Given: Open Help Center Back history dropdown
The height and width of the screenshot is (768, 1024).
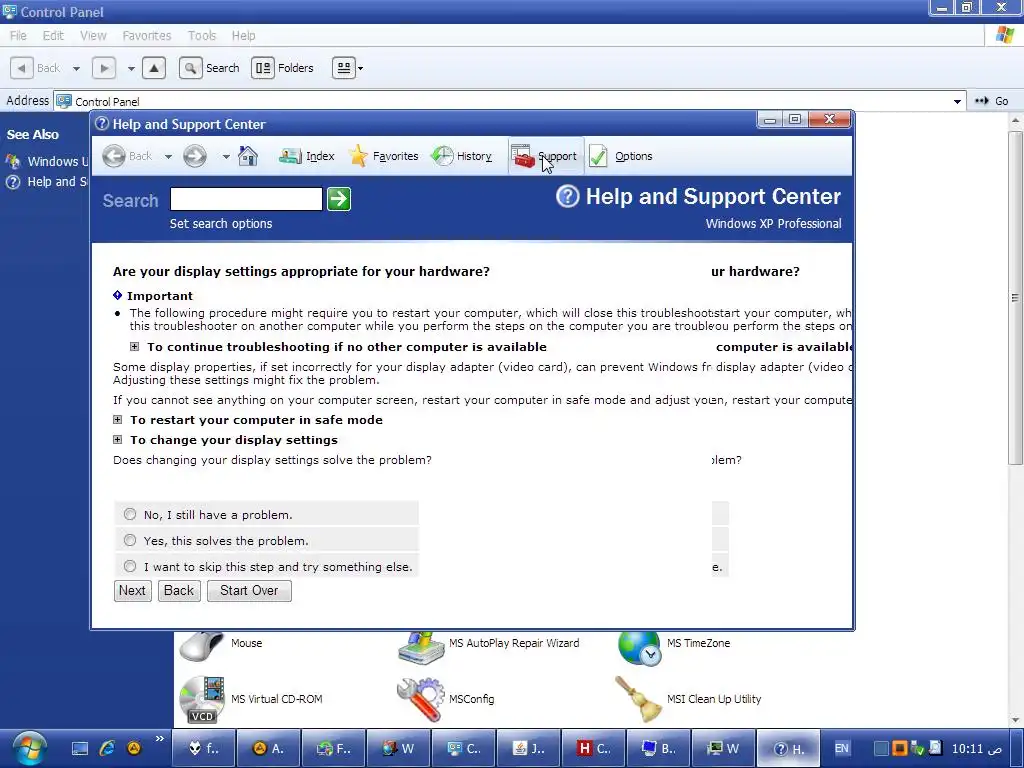Looking at the screenshot, I should click(x=168, y=157).
